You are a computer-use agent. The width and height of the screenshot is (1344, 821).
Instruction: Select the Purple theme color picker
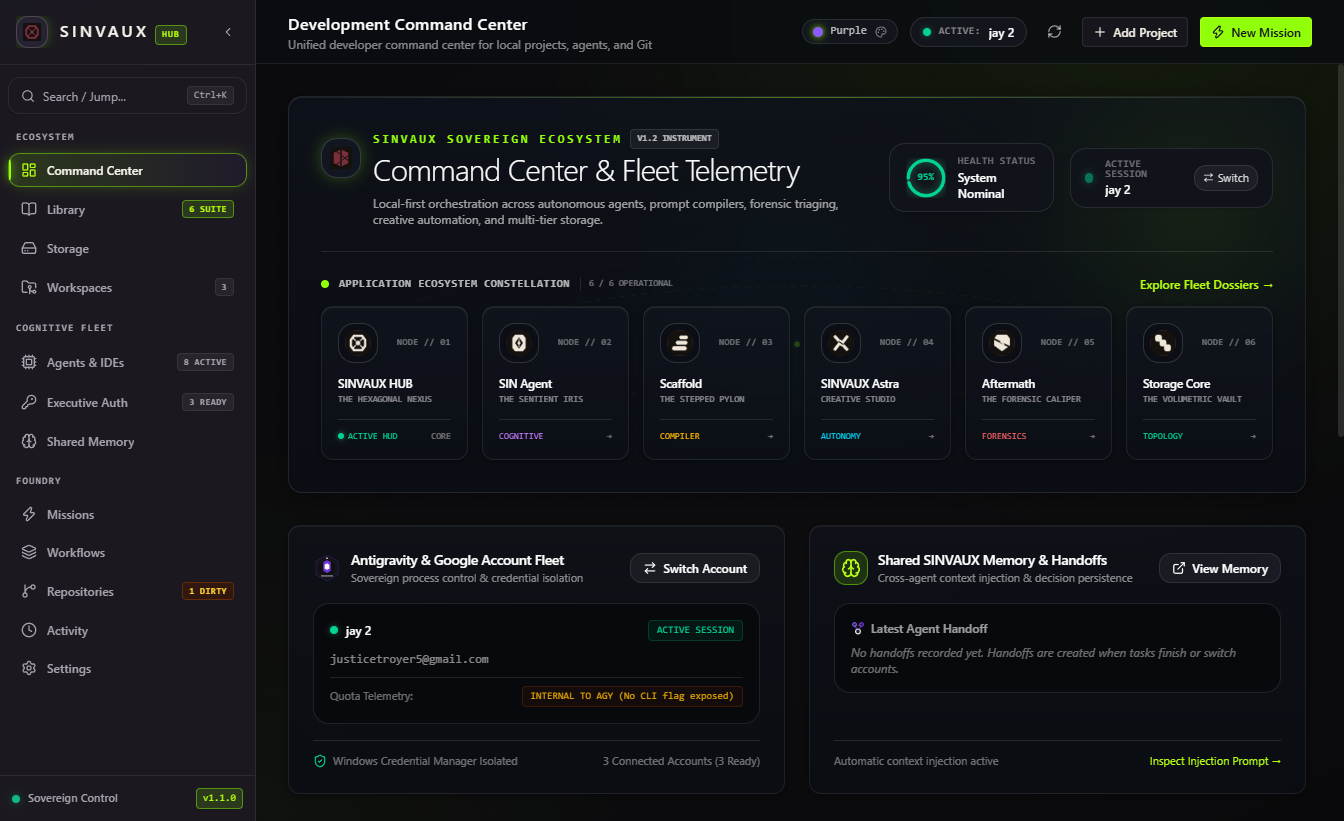pyautogui.click(x=850, y=31)
